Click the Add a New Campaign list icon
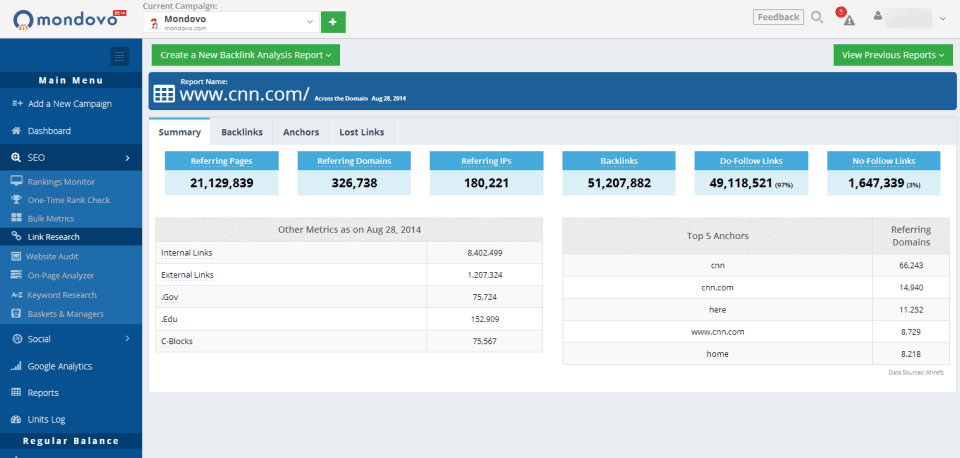Viewport: 960px width, 458px height. pyautogui.click(x=17, y=103)
